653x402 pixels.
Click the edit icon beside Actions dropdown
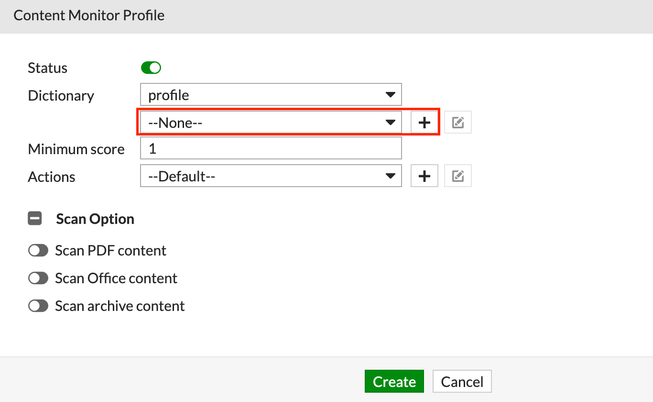[x=458, y=176]
